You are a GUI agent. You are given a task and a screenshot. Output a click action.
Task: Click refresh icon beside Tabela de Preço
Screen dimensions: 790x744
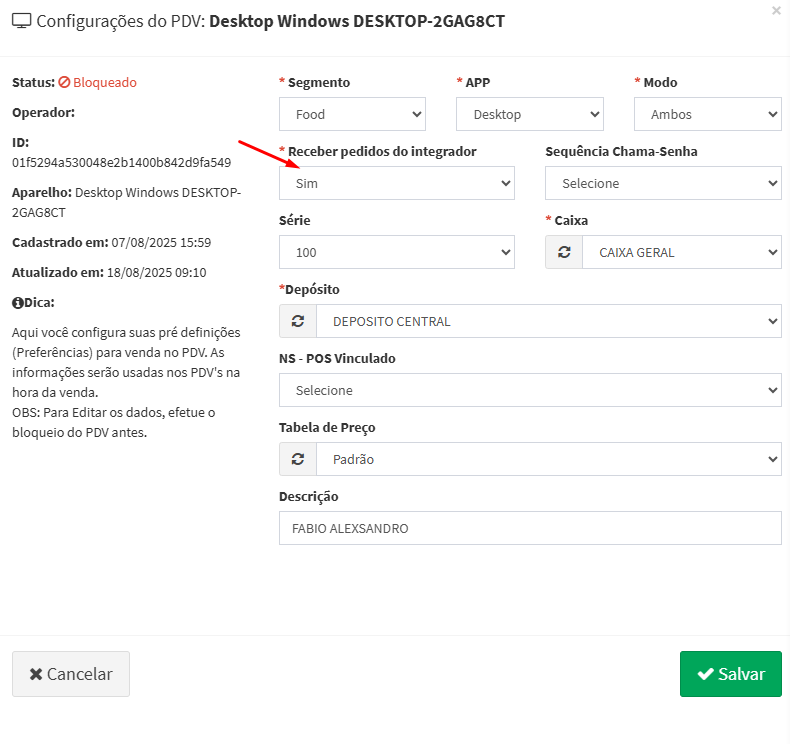[298, 460]
